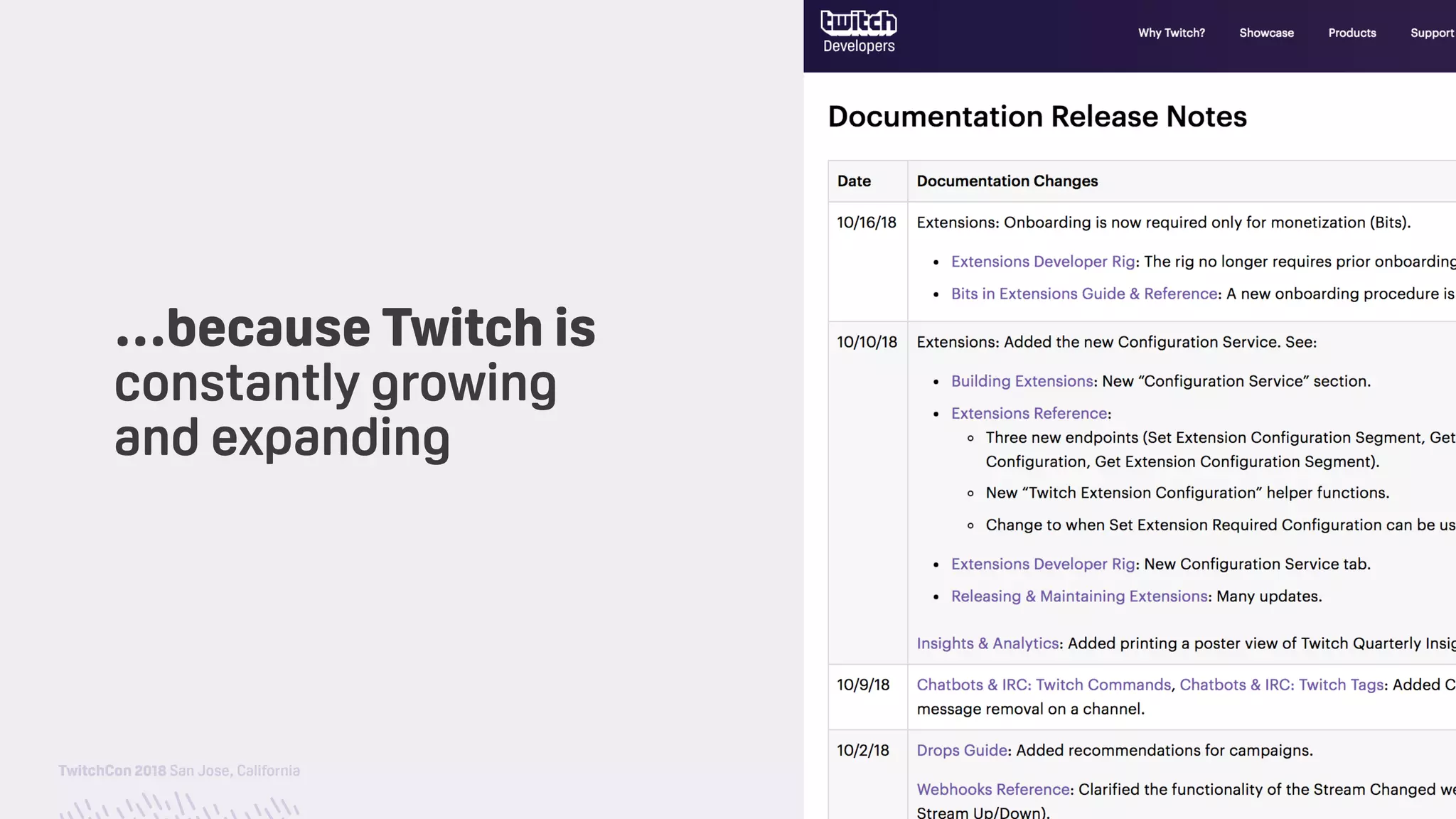The width and height of the screenshot is (1456, 819).
Task: Open Bits in Extensions Guide & Reference link
Action: tap(1084, 294)
